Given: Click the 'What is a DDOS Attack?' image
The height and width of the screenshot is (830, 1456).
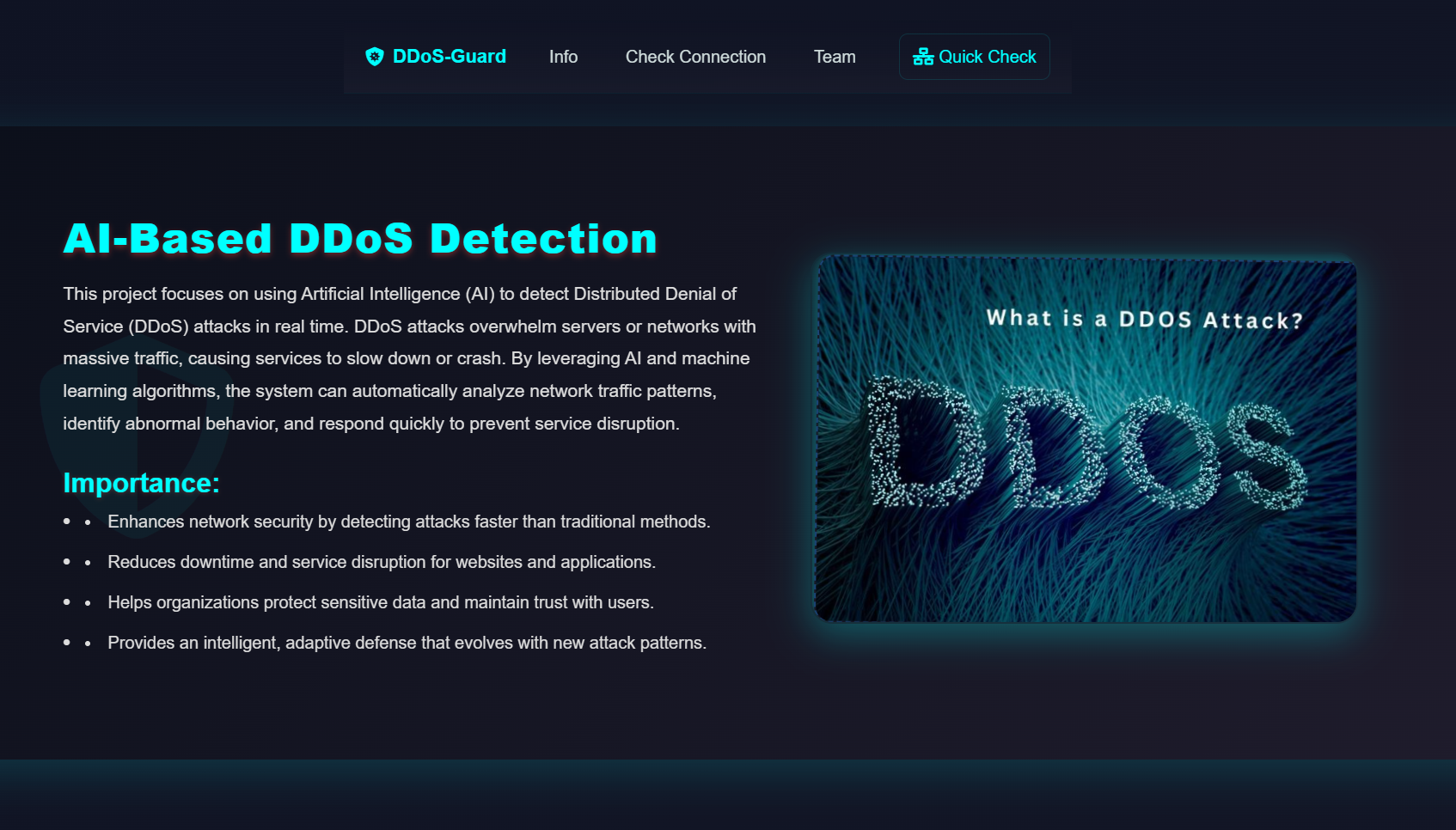Looking at the screenshot, I should [1086, 439].
